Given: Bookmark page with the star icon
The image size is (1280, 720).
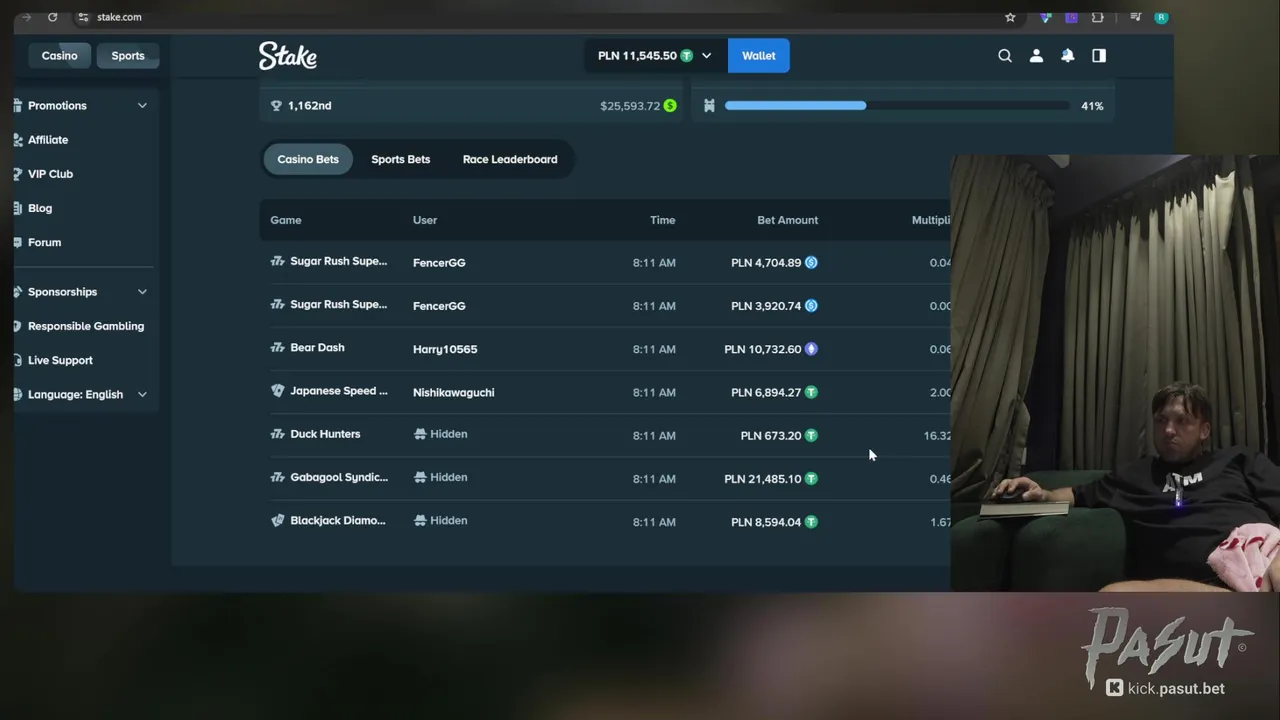Looking at the screenshot, I should pos(1010,17).
